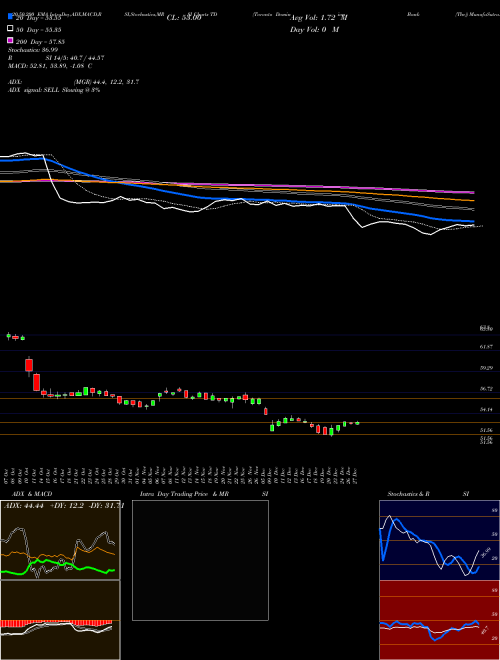Click the white 50 Day EMA legend swatch
The height and width of the screenshot is (660, 500).
tap(10, 29)
